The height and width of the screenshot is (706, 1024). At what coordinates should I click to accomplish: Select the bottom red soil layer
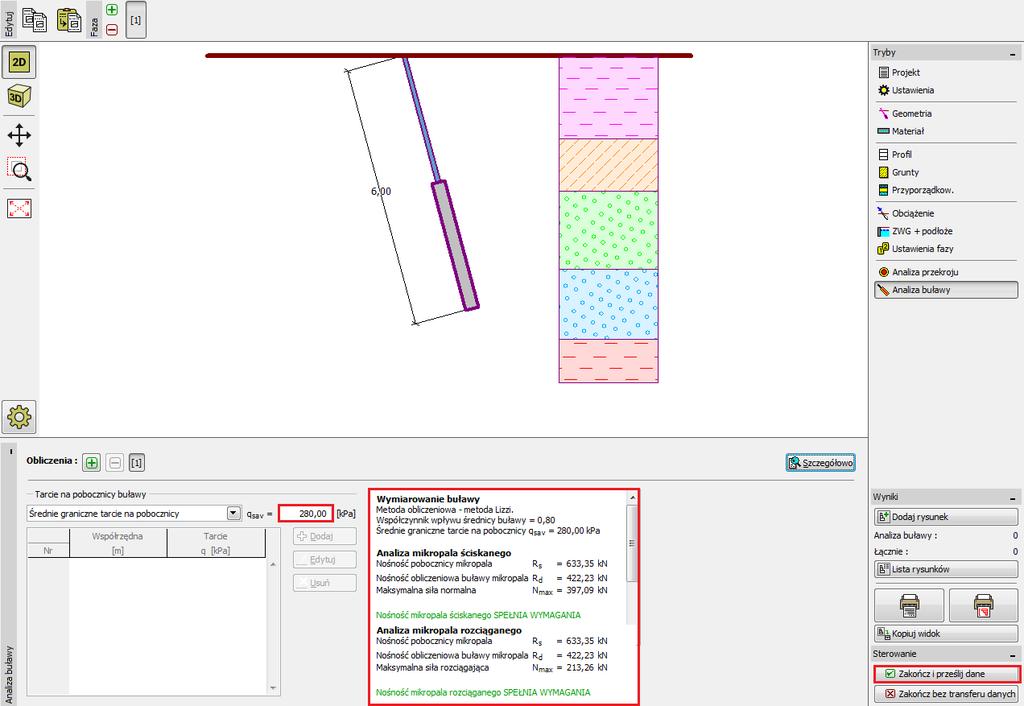[x=608, y=361]
